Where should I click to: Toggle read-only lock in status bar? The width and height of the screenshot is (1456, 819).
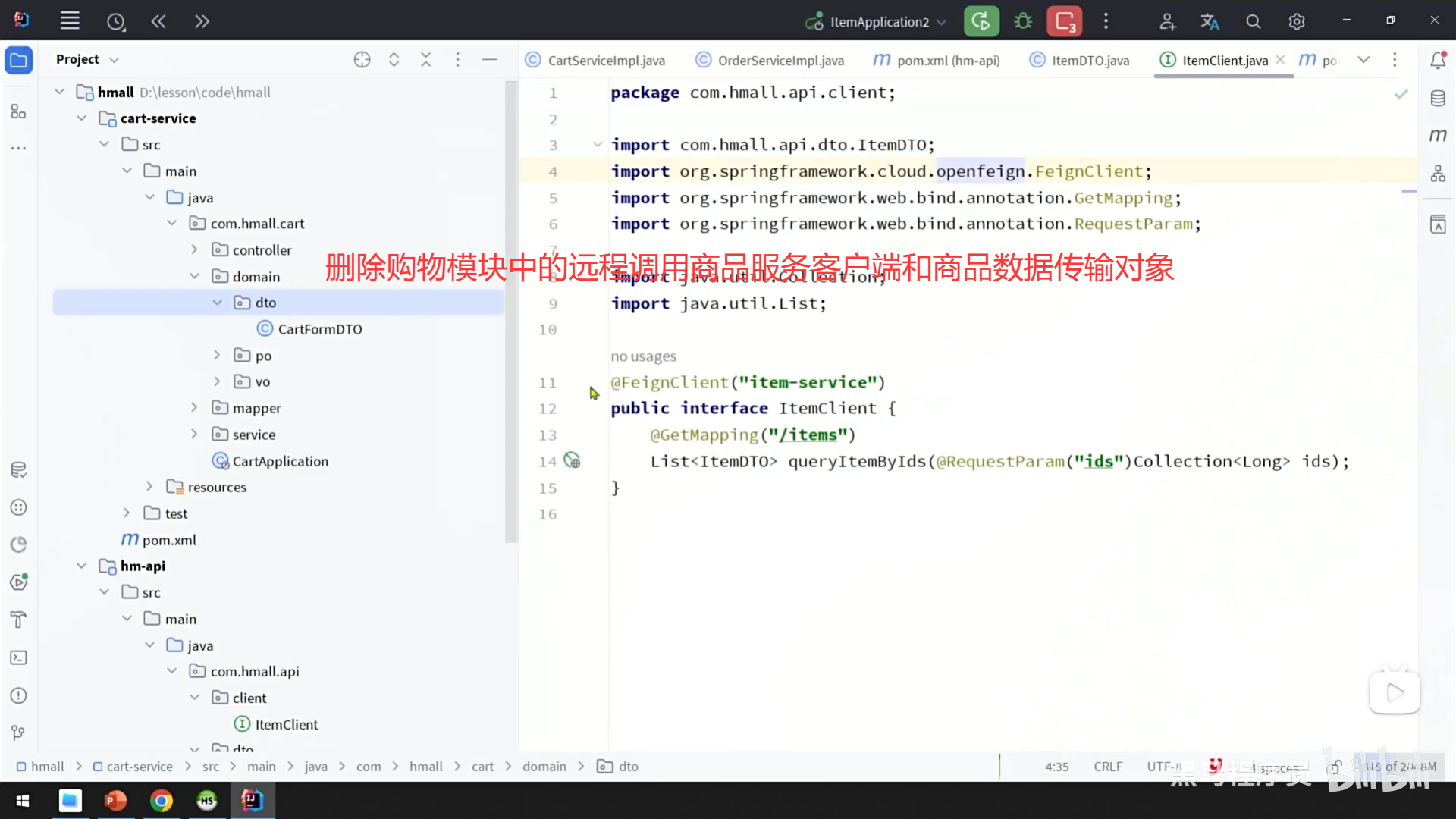tap(1335, 767)
